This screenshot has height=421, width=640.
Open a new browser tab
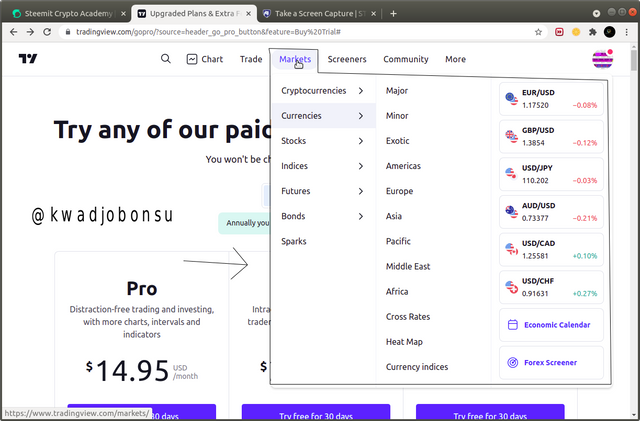tap(393, 13)
